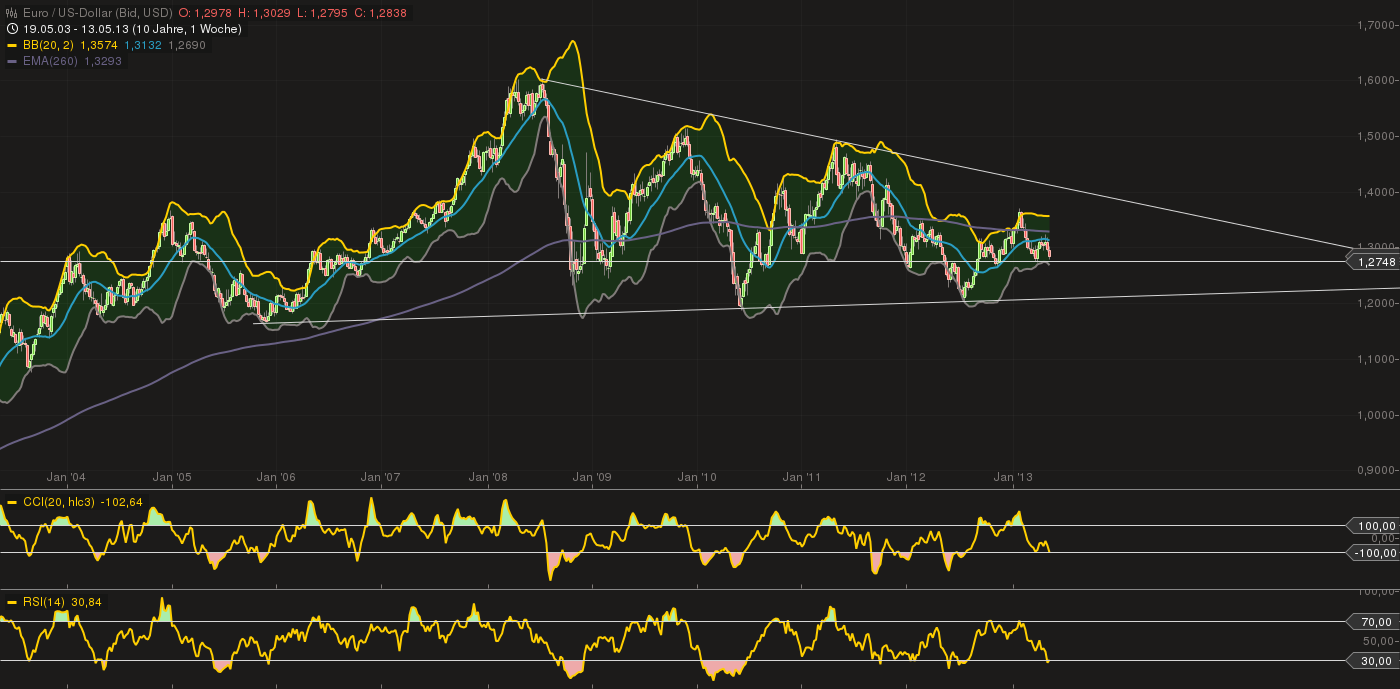Click the 1,7000 price axis label
Image resolution: width=1400 pixels, height=689 pixels.
(1377, 24)
